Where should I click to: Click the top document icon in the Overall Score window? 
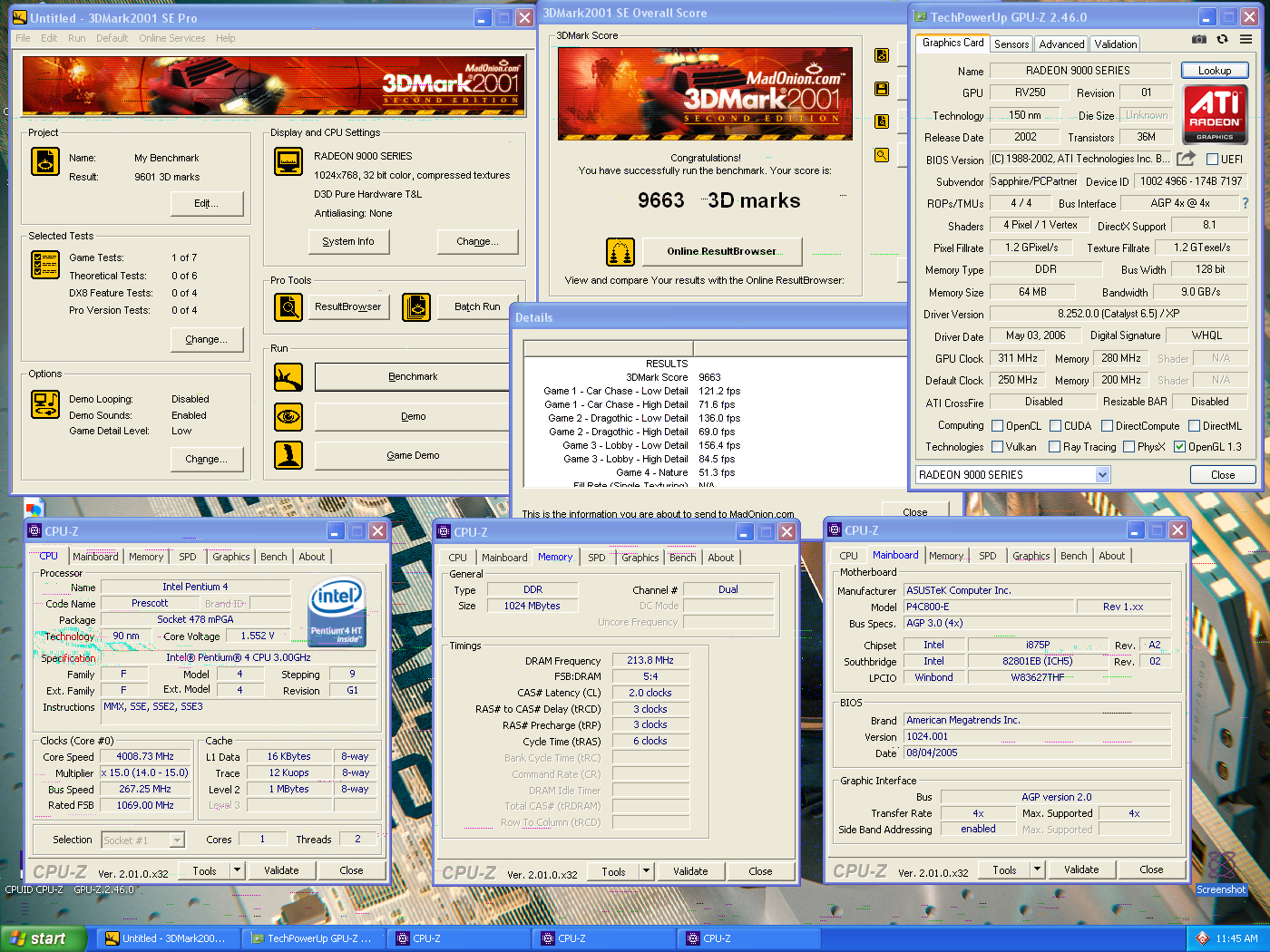tap(882, 55)
